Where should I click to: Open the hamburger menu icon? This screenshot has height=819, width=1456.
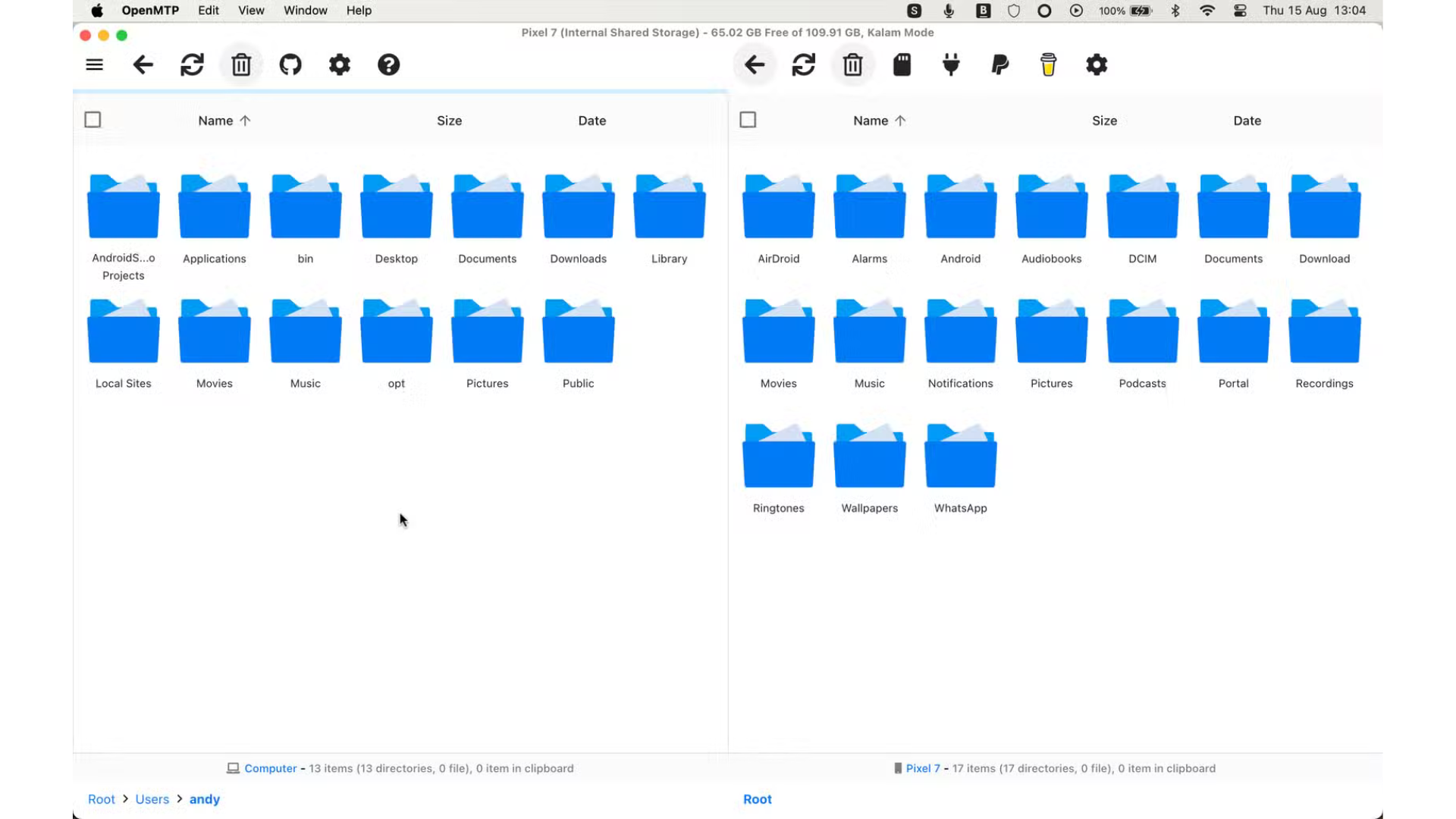[x=94, y=65]
